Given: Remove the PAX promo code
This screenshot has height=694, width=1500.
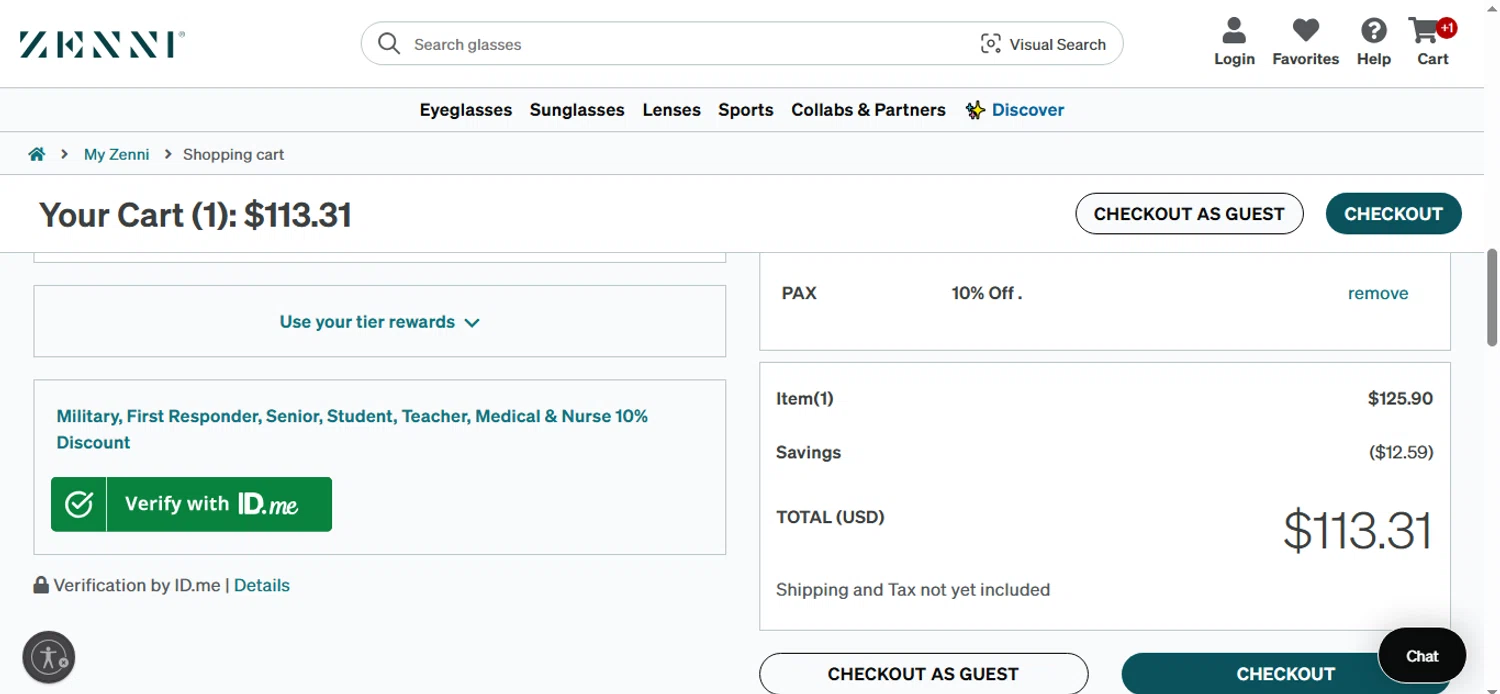Looking at the screenshot, I should (x=1378, y=293).
